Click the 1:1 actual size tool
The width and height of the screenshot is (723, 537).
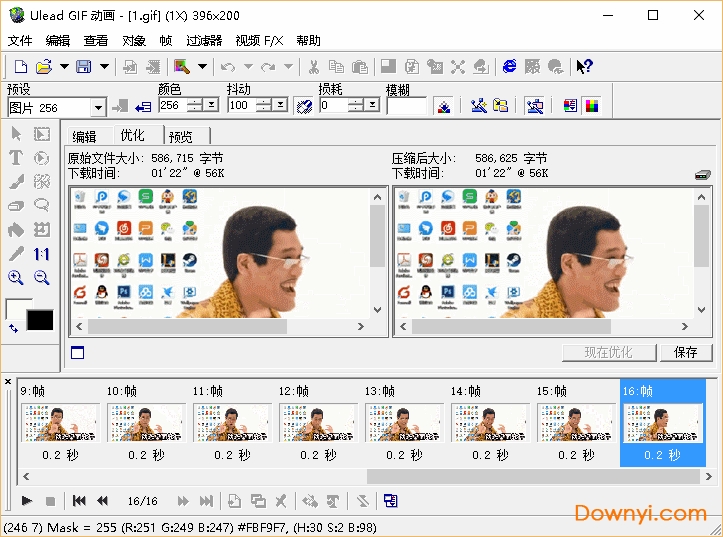click(42, 254)
